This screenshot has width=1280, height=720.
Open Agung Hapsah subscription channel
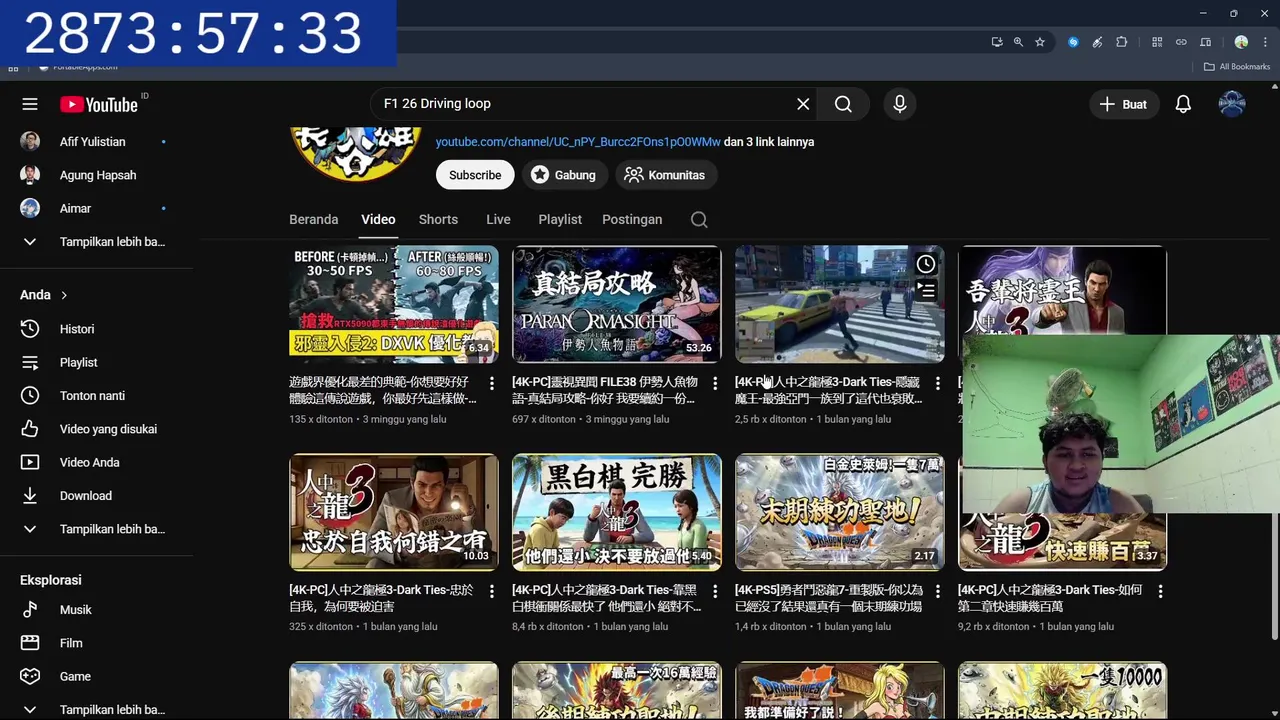[x=97, y=175]
